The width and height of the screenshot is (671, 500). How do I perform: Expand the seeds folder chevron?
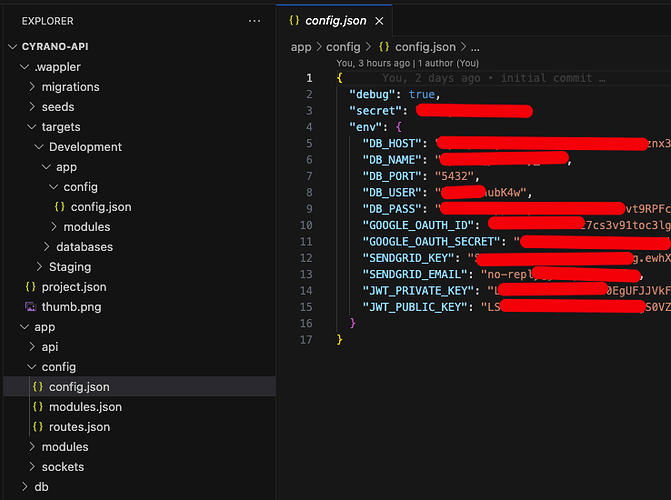tap(32, 107)
